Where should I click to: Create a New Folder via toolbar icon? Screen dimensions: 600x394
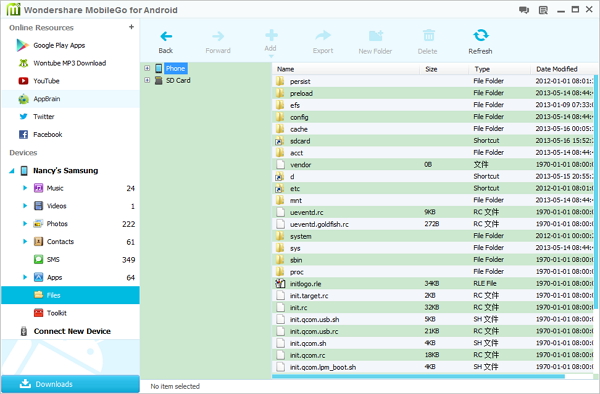[x=375, y=36]
